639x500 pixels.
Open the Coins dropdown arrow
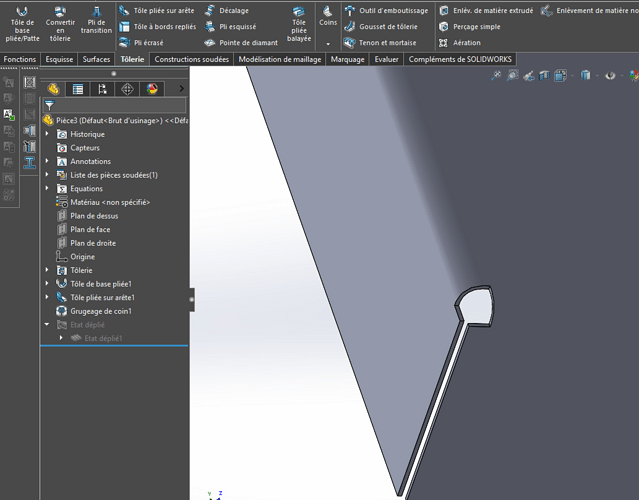coord(327,44)
